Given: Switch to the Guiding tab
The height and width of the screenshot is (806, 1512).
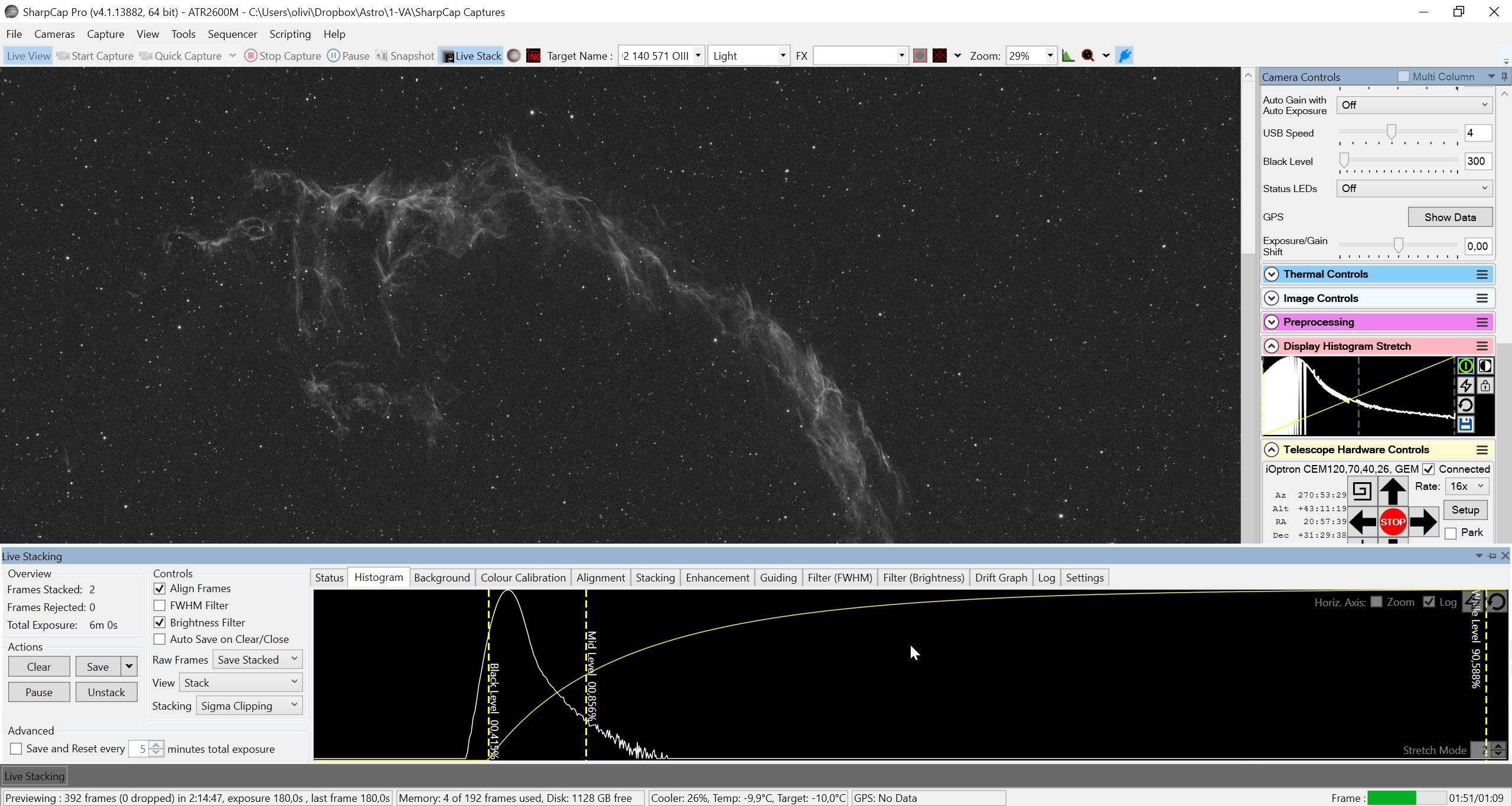Looking at the screenshot, I should [x=778, y=577].
